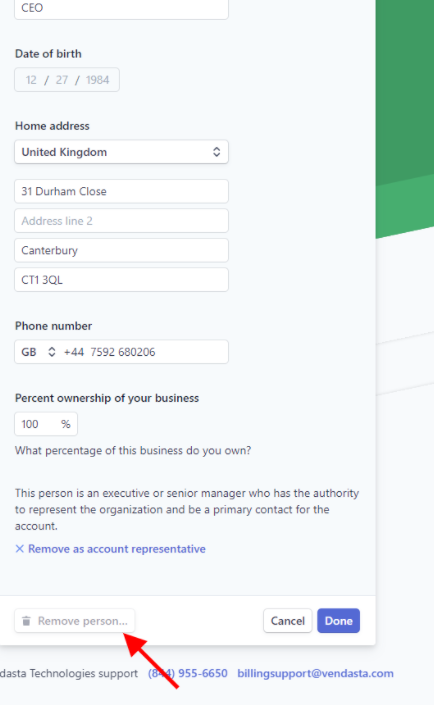Image resolution: width=434 pixels, height=705 pixels.
Task: Click the (844) 955-6650 phone link
Action: 188,673
